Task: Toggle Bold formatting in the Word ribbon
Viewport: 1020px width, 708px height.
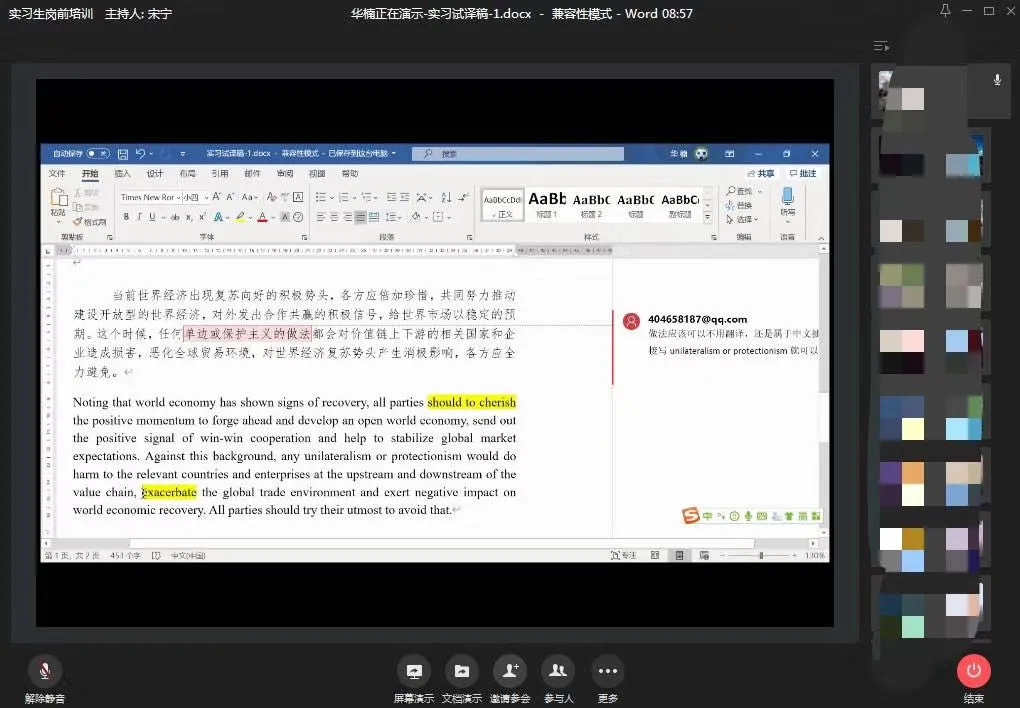Action: 125,217
